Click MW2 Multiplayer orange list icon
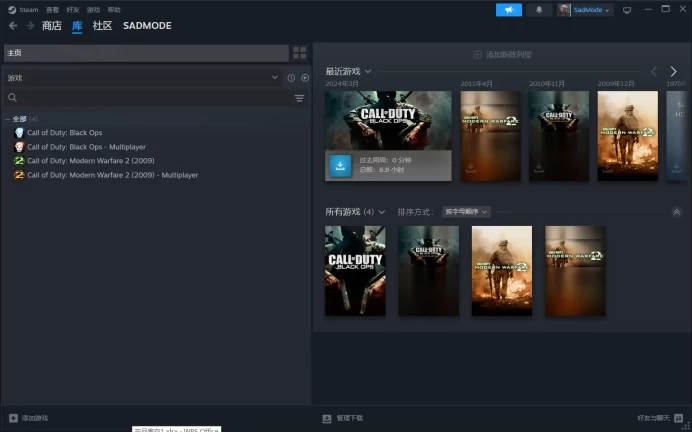This screenshot has width=692, height=432. pyautogui.click(x=19, y=175)
